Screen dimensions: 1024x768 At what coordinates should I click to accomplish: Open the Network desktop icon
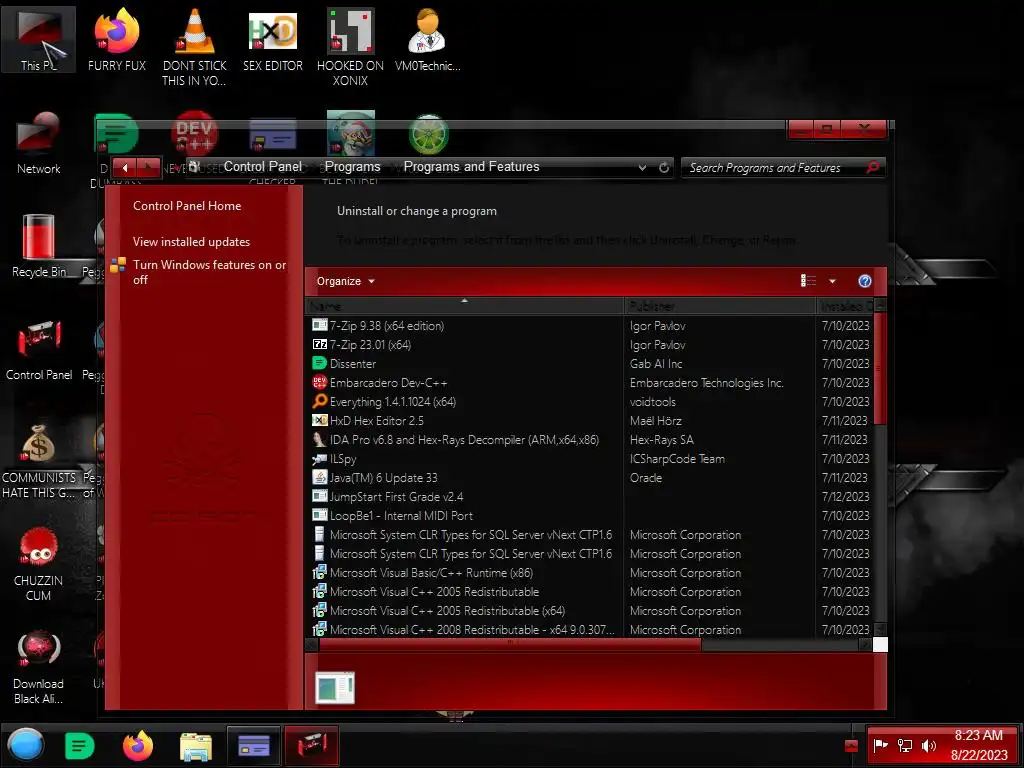tap(39, 142)
